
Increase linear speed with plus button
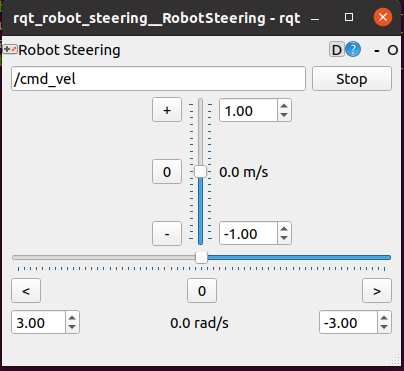(167, 110)
